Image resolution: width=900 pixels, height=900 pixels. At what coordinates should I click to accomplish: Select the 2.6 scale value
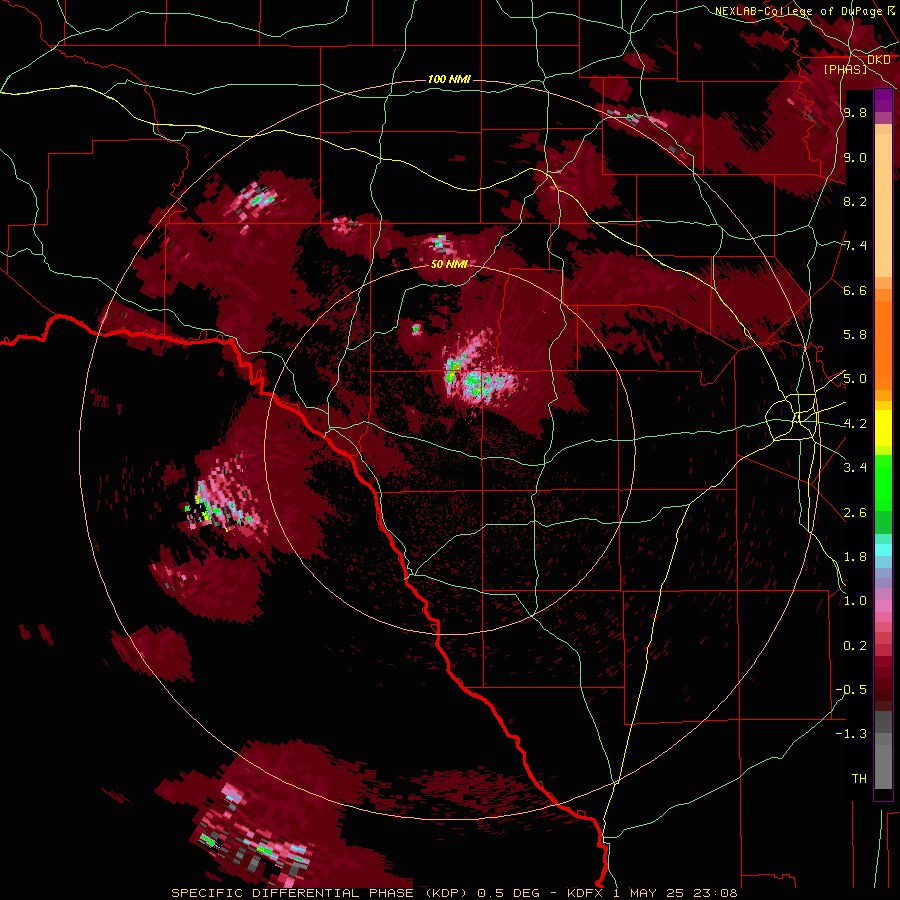(855, 513)
